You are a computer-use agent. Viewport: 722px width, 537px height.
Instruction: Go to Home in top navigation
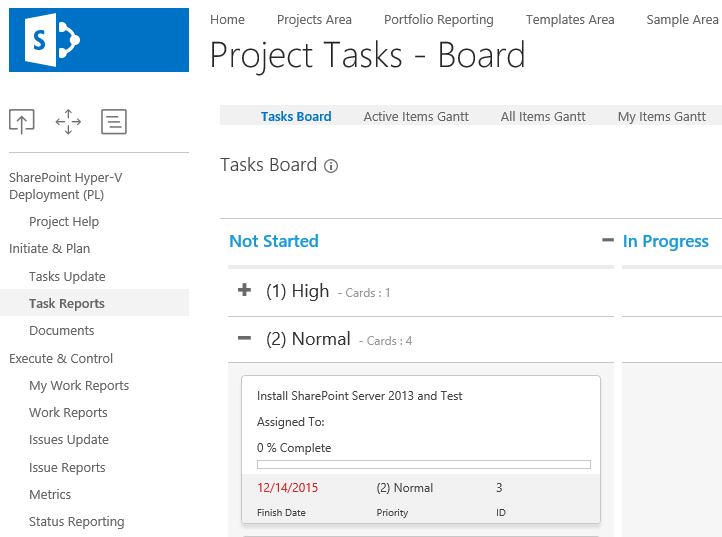coord(227,19)
